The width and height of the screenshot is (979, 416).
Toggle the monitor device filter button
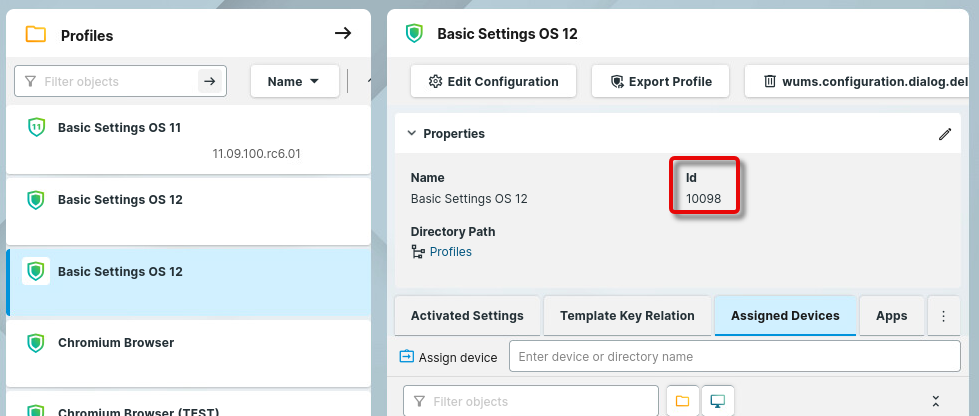click(717, 401)
